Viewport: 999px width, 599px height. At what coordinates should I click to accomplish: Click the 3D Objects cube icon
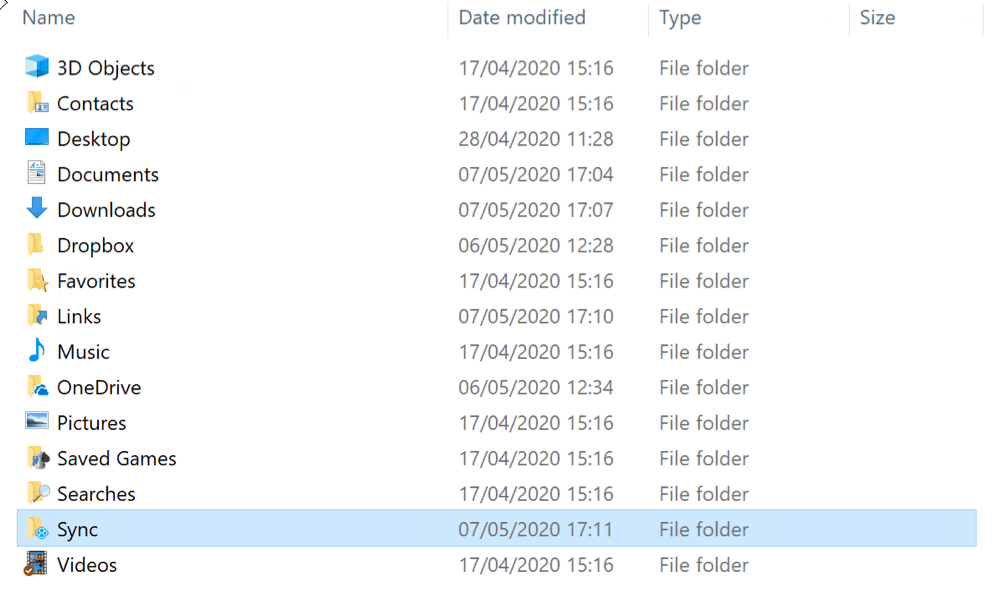click(37, 66)
